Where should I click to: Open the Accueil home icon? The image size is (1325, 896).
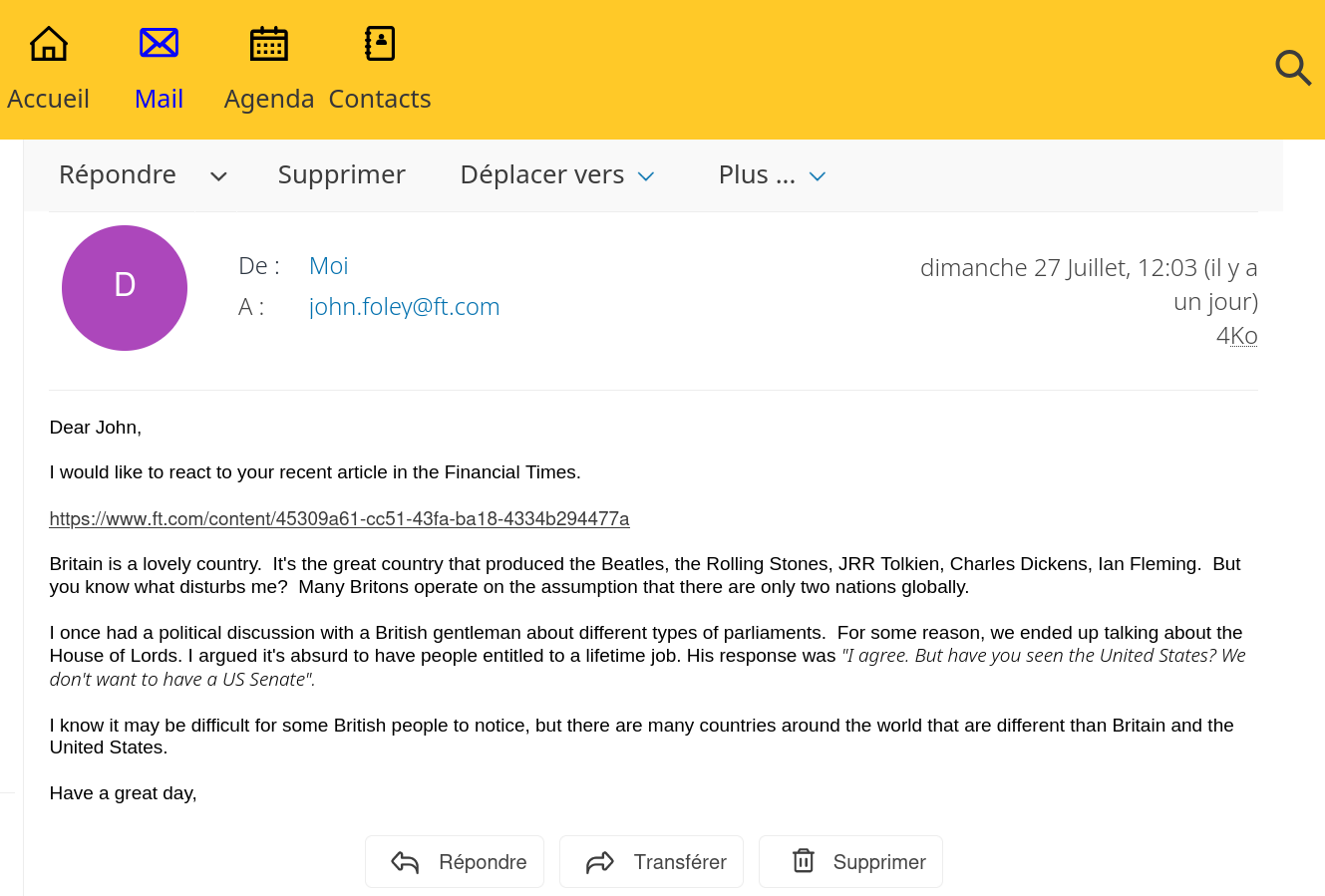(x=48, y=44)
